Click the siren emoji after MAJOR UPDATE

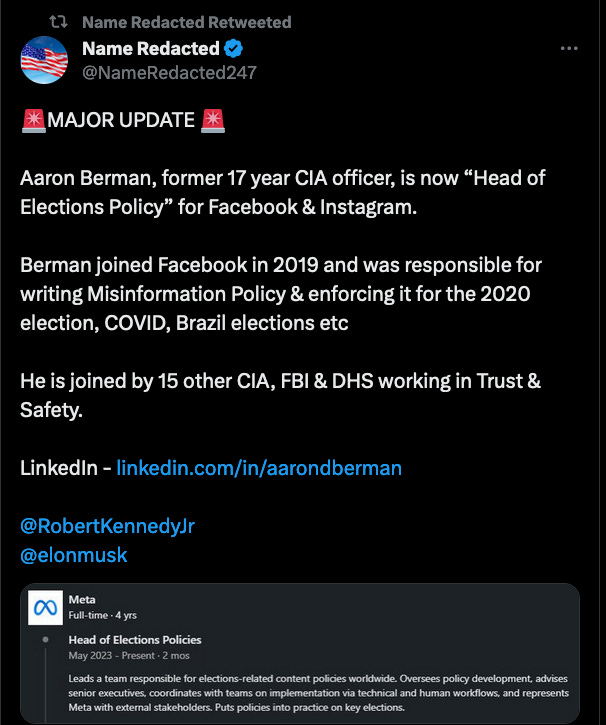213,121
